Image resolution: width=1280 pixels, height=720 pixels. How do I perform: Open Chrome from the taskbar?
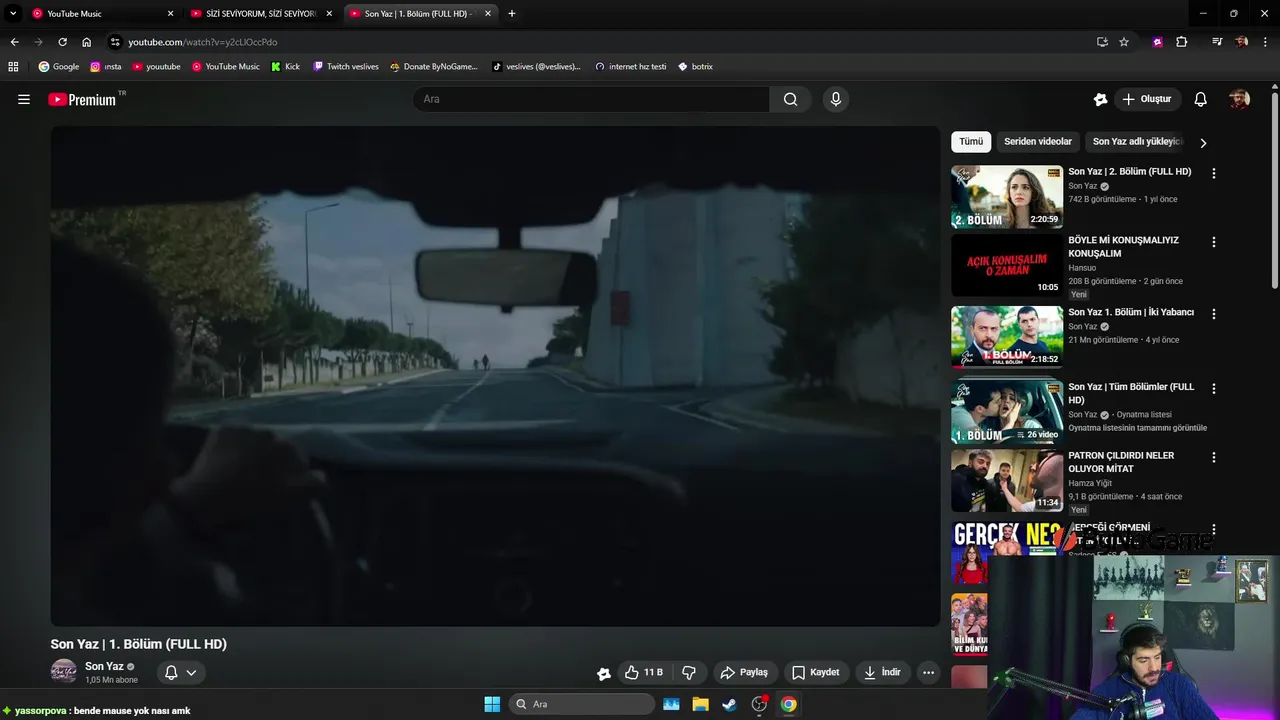(789, 704)
